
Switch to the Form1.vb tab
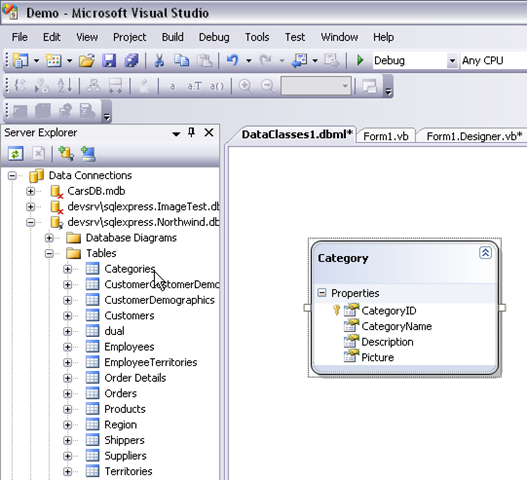tap(386, 136)
